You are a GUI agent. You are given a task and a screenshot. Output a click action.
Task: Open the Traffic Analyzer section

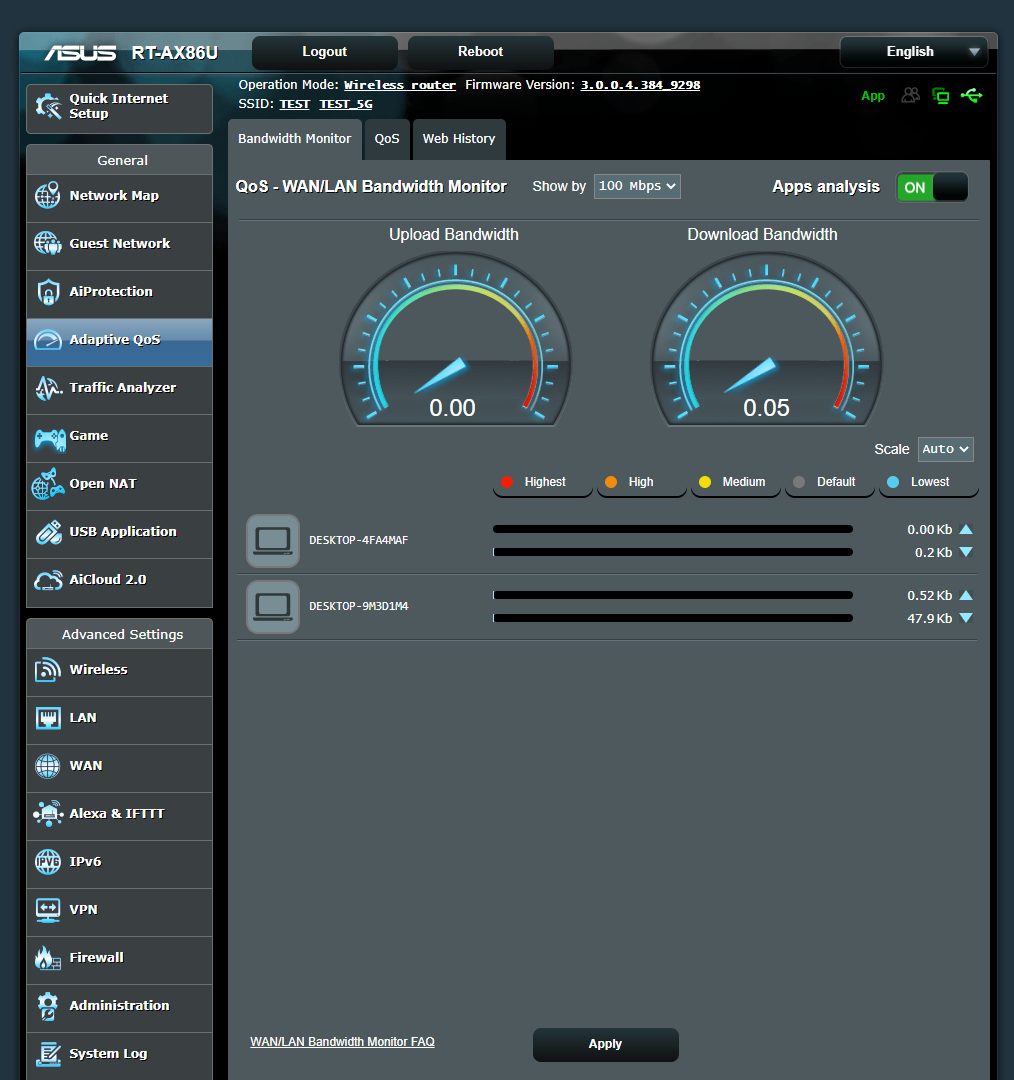coord(119,387)
